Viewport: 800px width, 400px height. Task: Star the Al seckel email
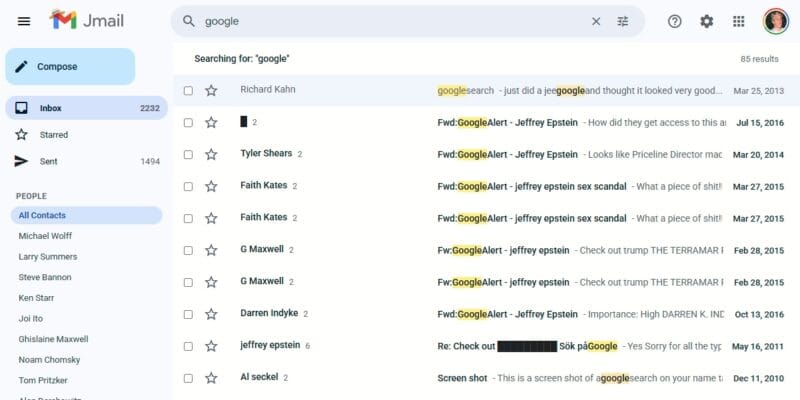coord(211,378)
